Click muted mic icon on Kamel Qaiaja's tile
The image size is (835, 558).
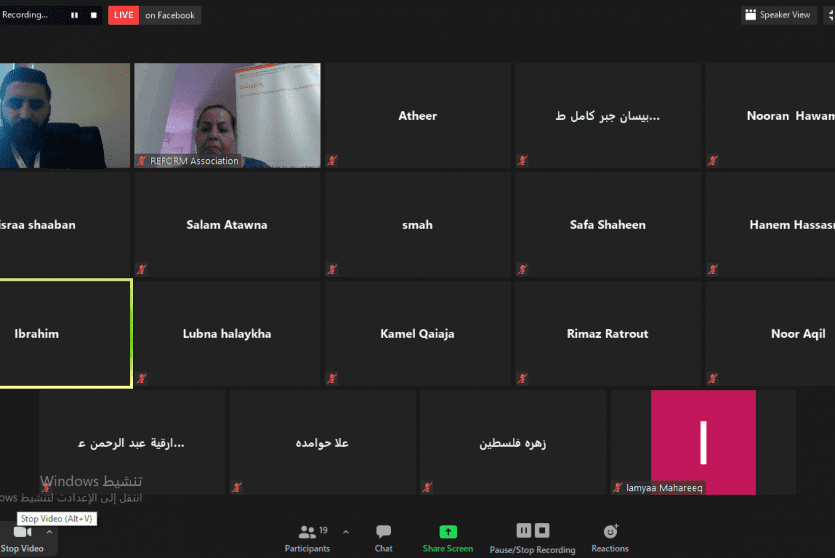tap(332, 378)
